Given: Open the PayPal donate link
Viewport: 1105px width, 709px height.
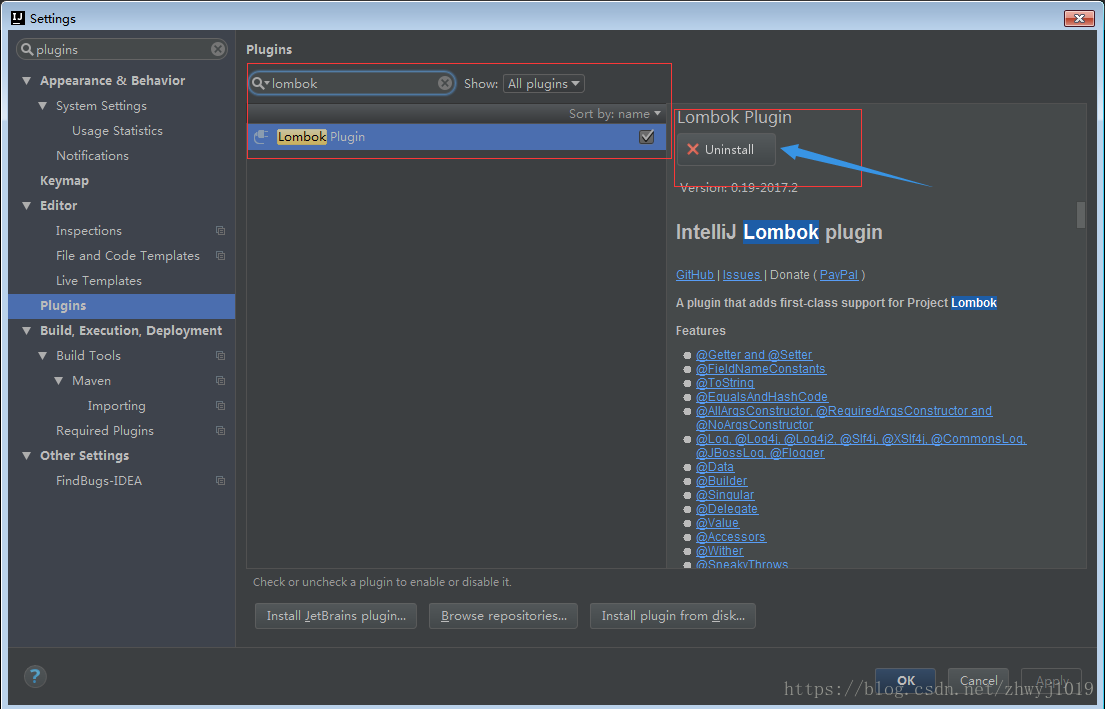Looking at the screenshot, I should point(839,275).
